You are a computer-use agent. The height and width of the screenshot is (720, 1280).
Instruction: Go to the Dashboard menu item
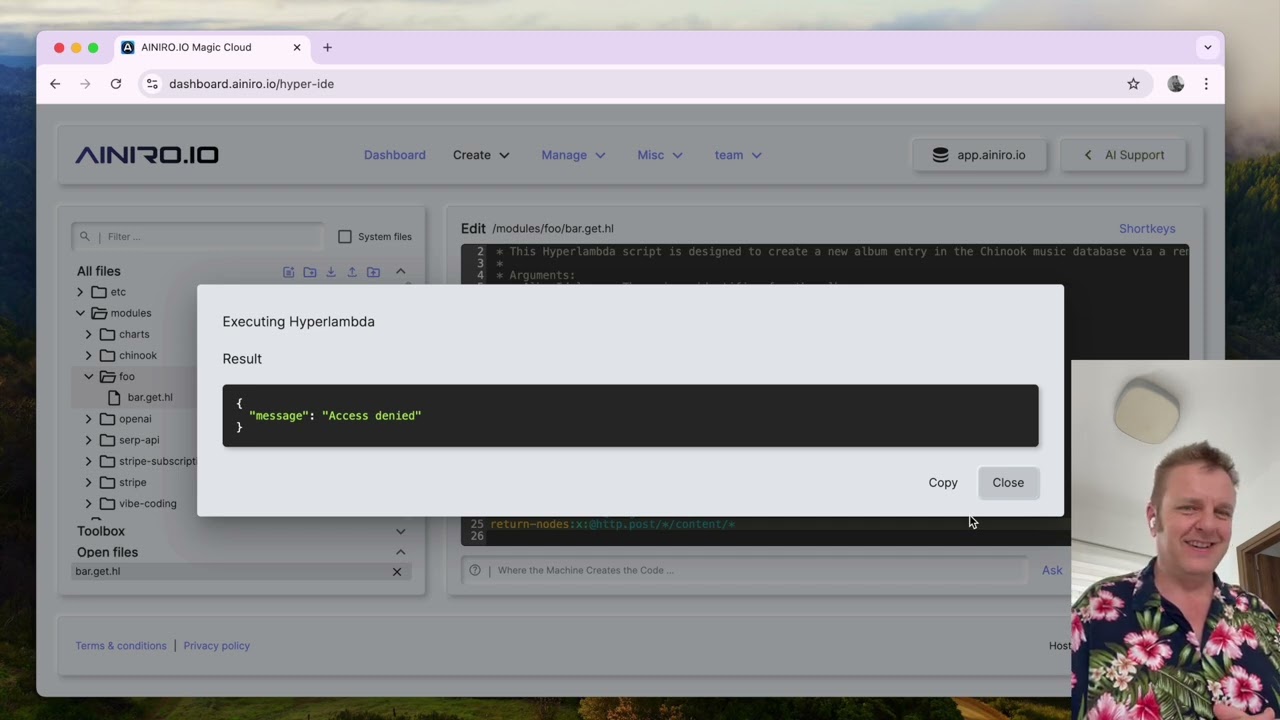(395, 155)
